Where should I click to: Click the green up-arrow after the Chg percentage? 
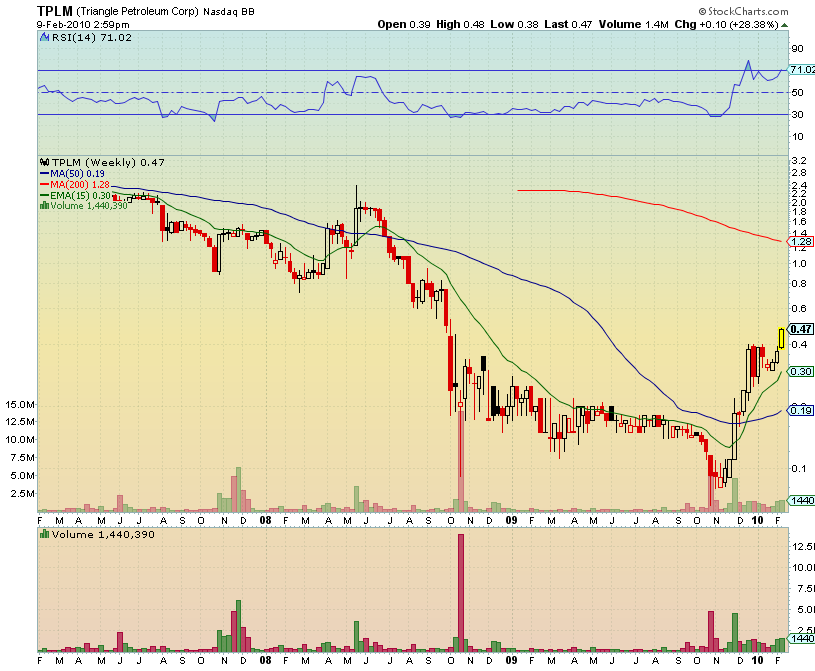coord(784,25)
